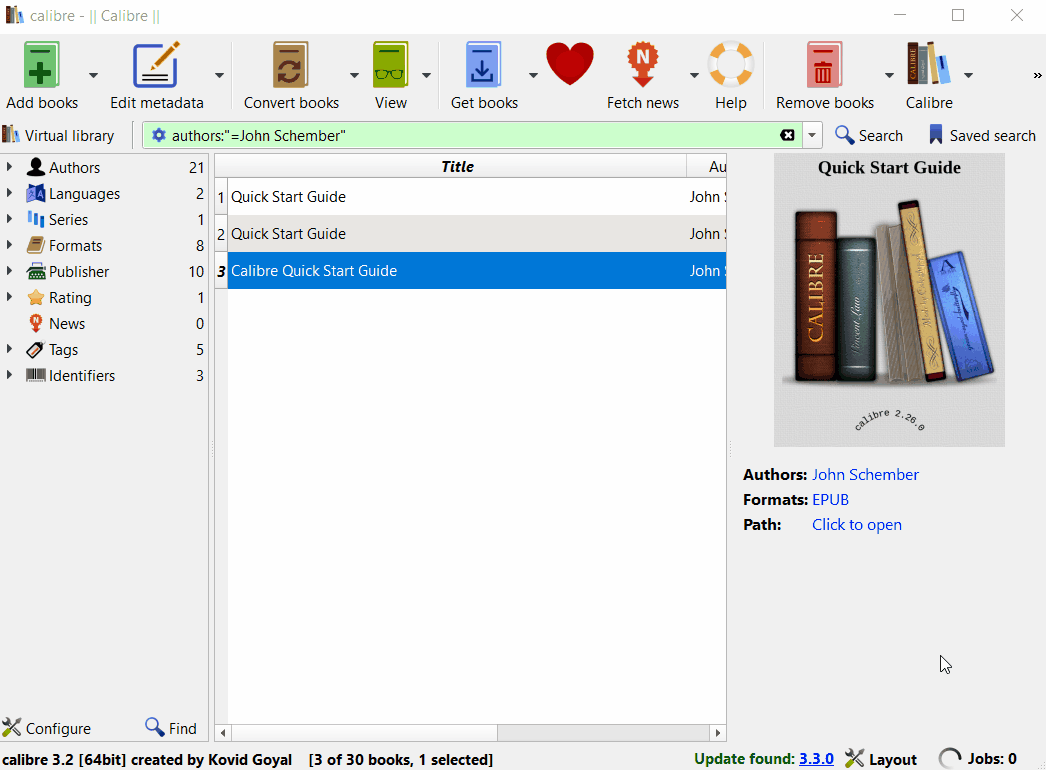This screenshot has width=1046, height=770.
Task: Click the Calibre library icon
Action: pyautogui.click(x=929, y=63)
